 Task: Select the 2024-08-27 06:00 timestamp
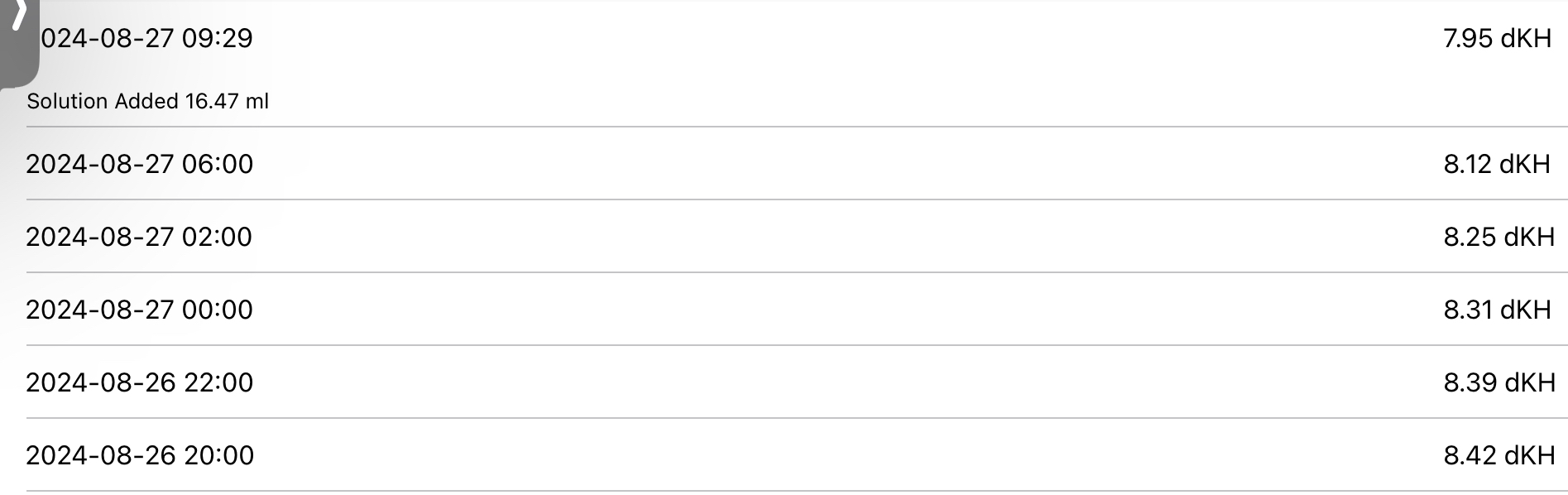pos(139,164)
